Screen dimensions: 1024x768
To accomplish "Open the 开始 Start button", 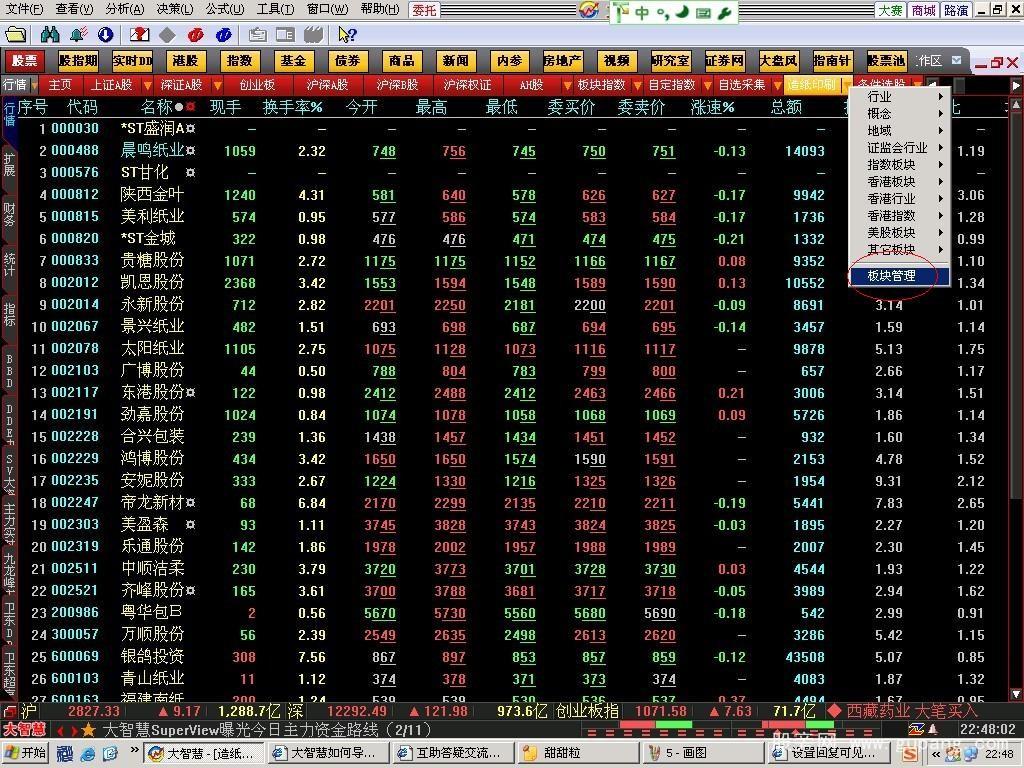I will (26, 754).
